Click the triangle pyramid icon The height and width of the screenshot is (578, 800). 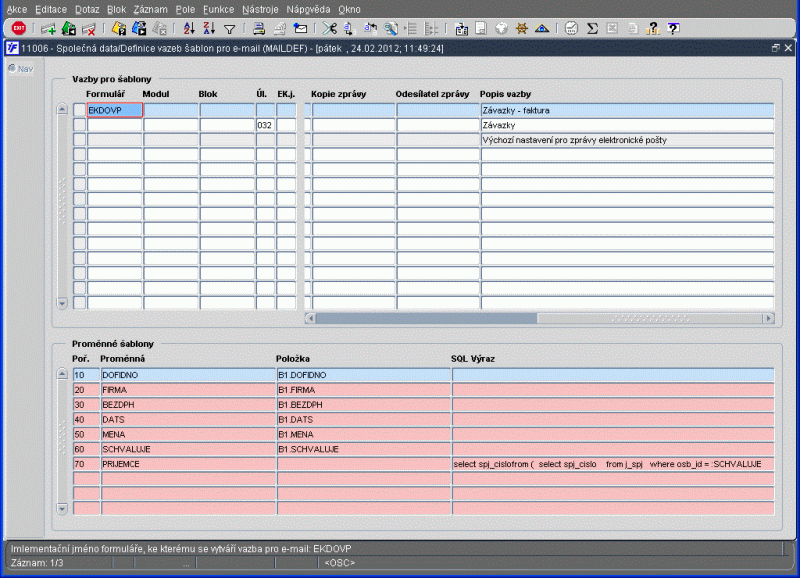click(542, 29)
